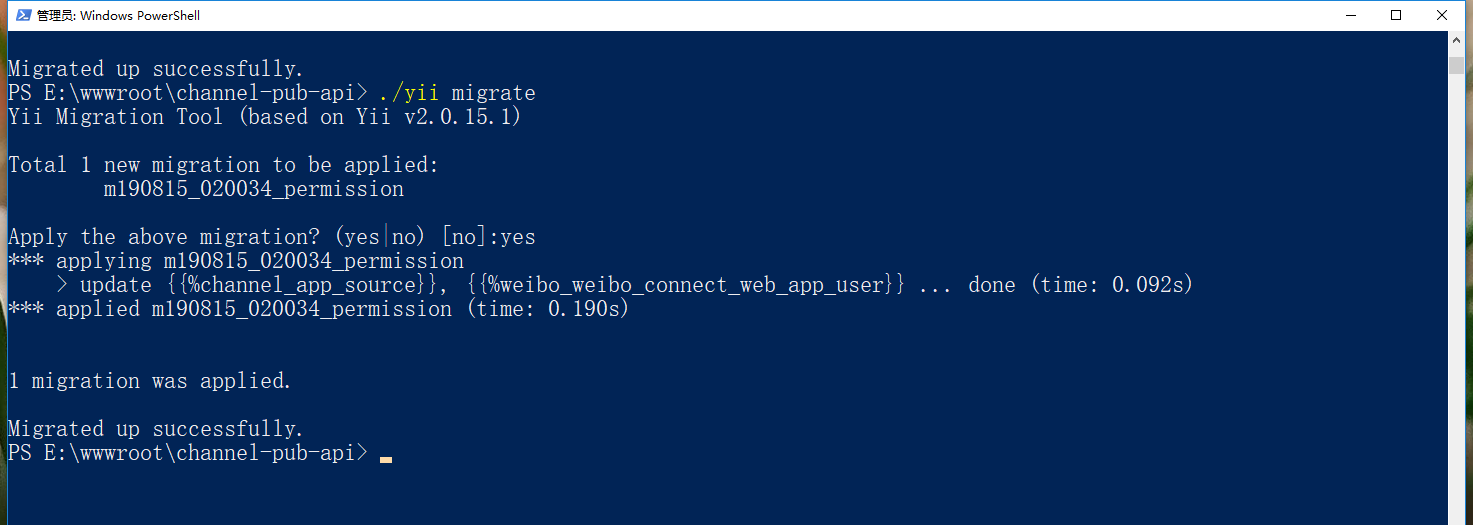Screen dimensions: 1473x525
Task: Click the "done (time: 0.092s)" text
Action: [1080, 285]
